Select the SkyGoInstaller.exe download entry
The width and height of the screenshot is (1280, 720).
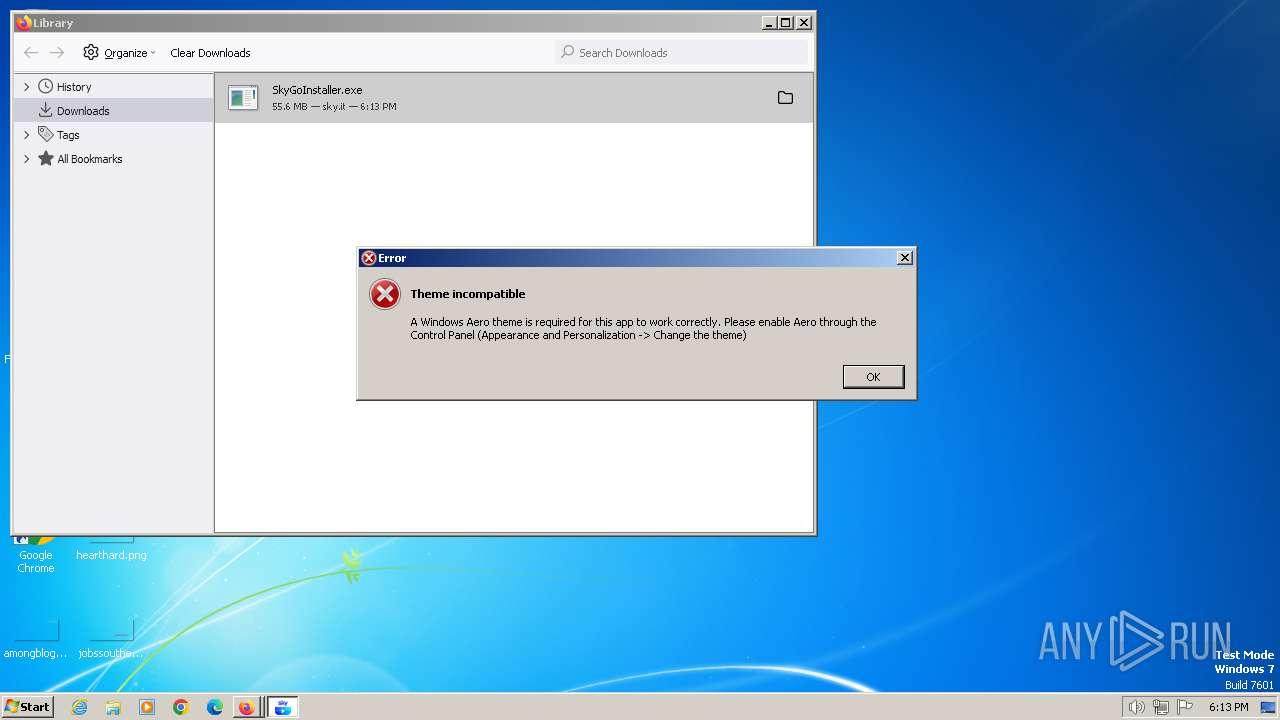[x=514, y=98]
